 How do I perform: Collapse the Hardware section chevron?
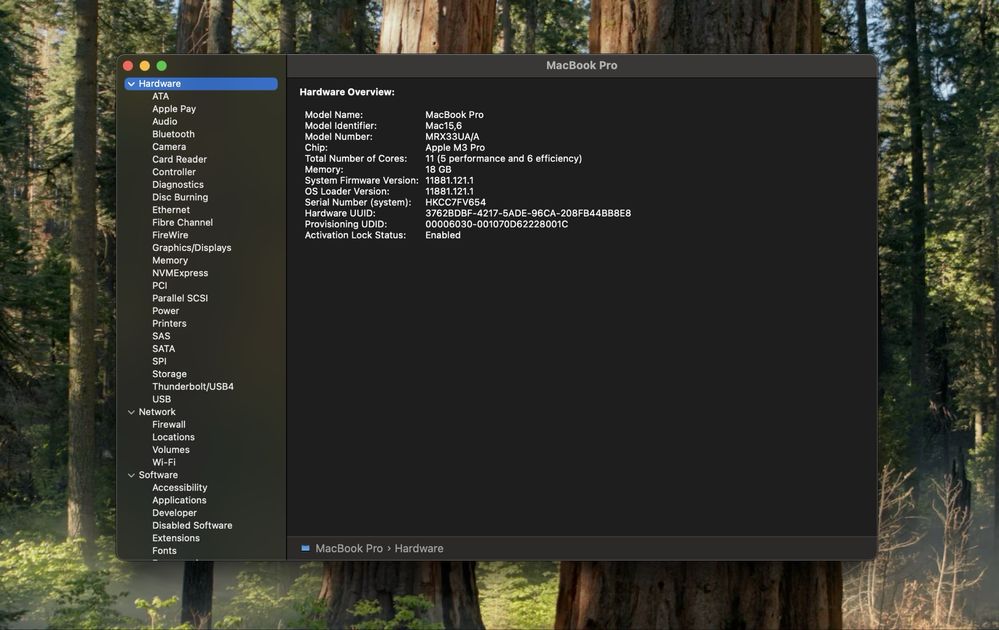(x=131, y=83)
